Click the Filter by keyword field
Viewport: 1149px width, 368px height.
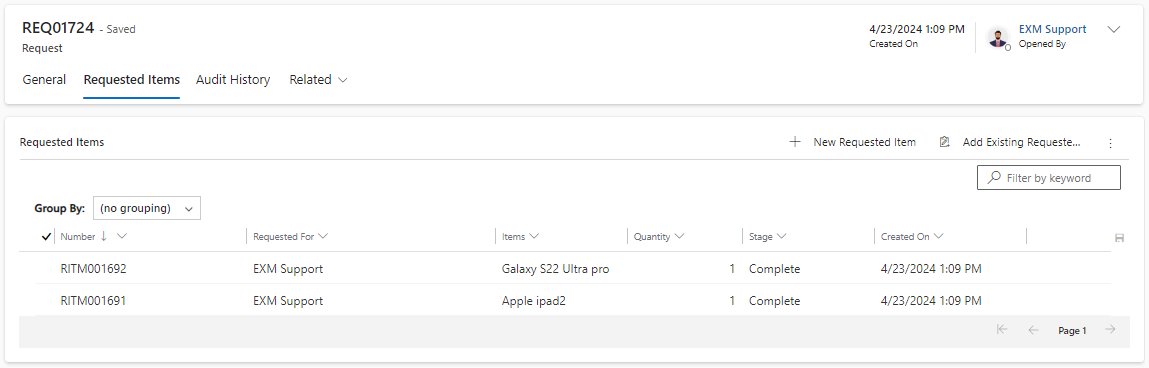tap(1048, 177)
